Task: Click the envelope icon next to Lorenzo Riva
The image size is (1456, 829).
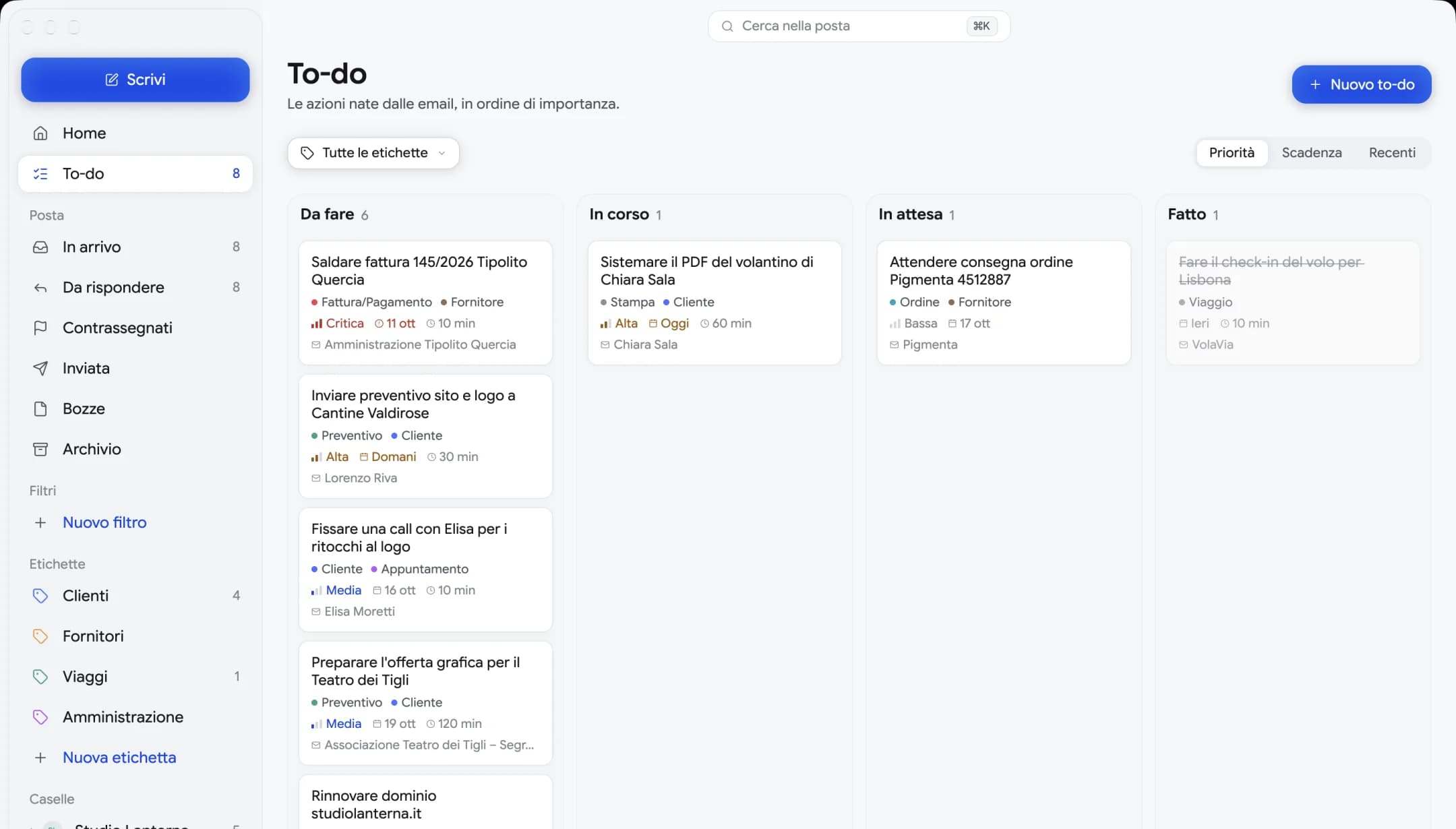Action: pos(316,479)
